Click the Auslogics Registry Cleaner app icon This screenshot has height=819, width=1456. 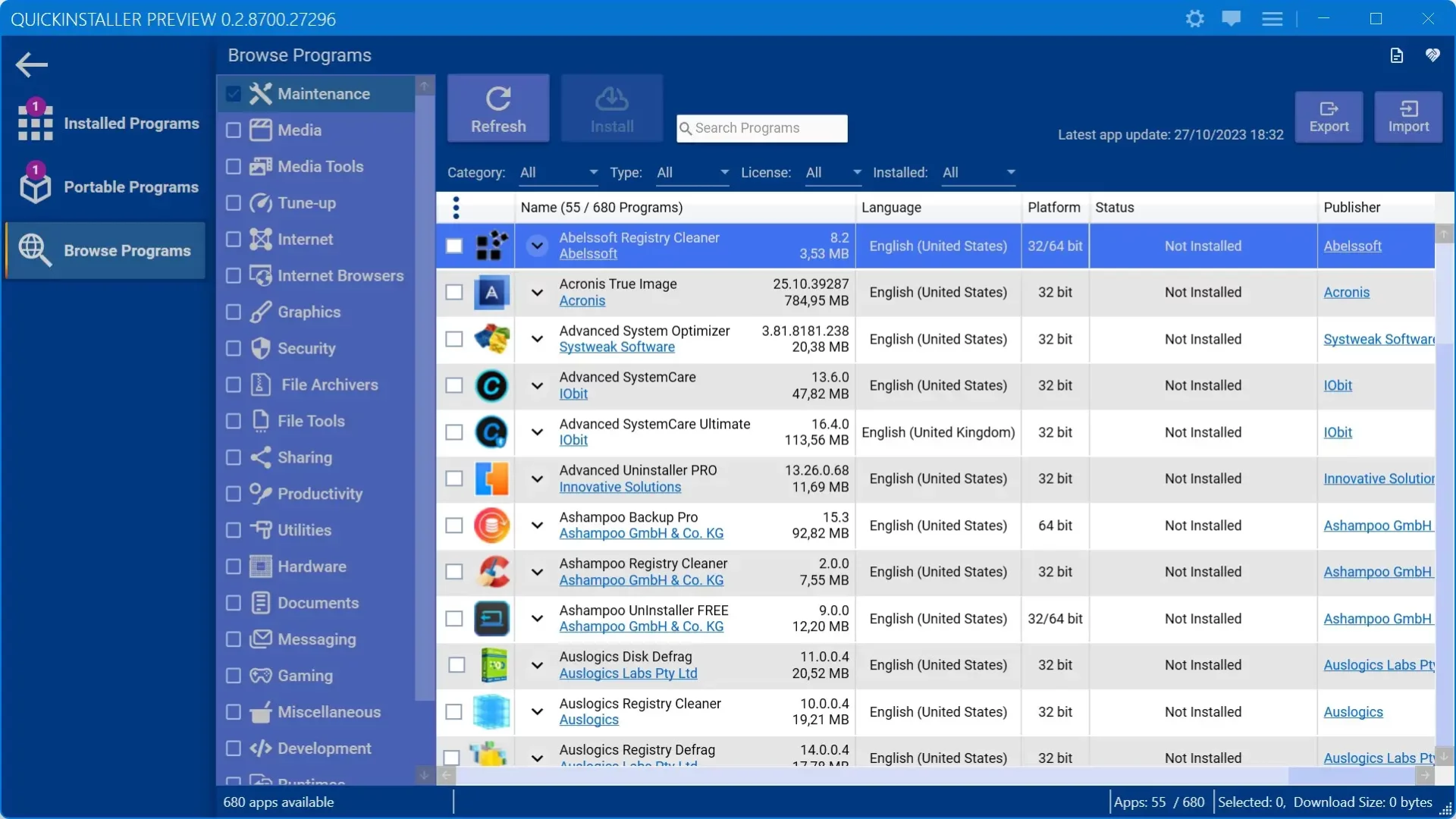point(491,712)
